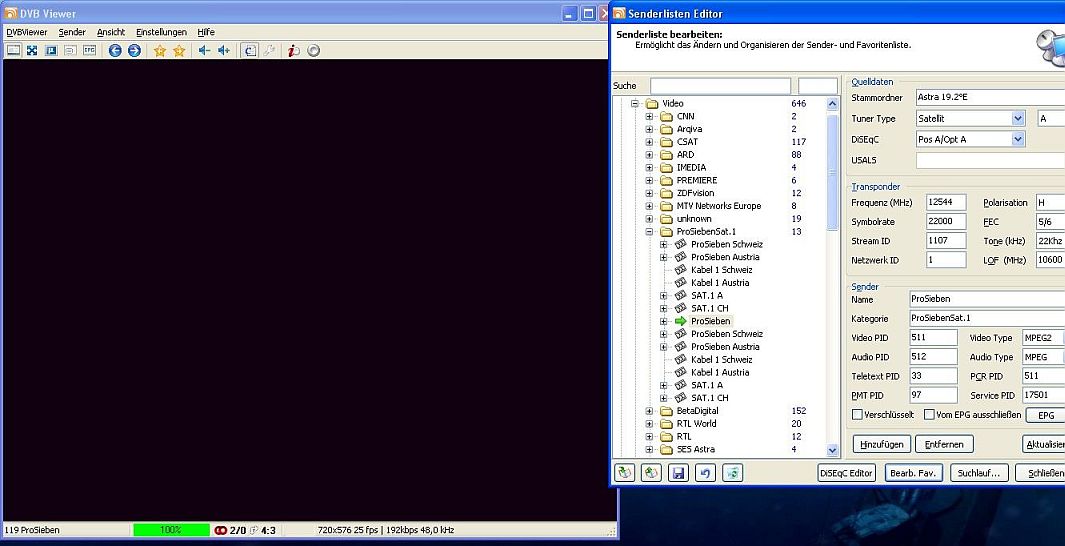1065x546 pixels.
Task: Toggle the channel list editor toolbar icon
Action: (x=251, y=50)
